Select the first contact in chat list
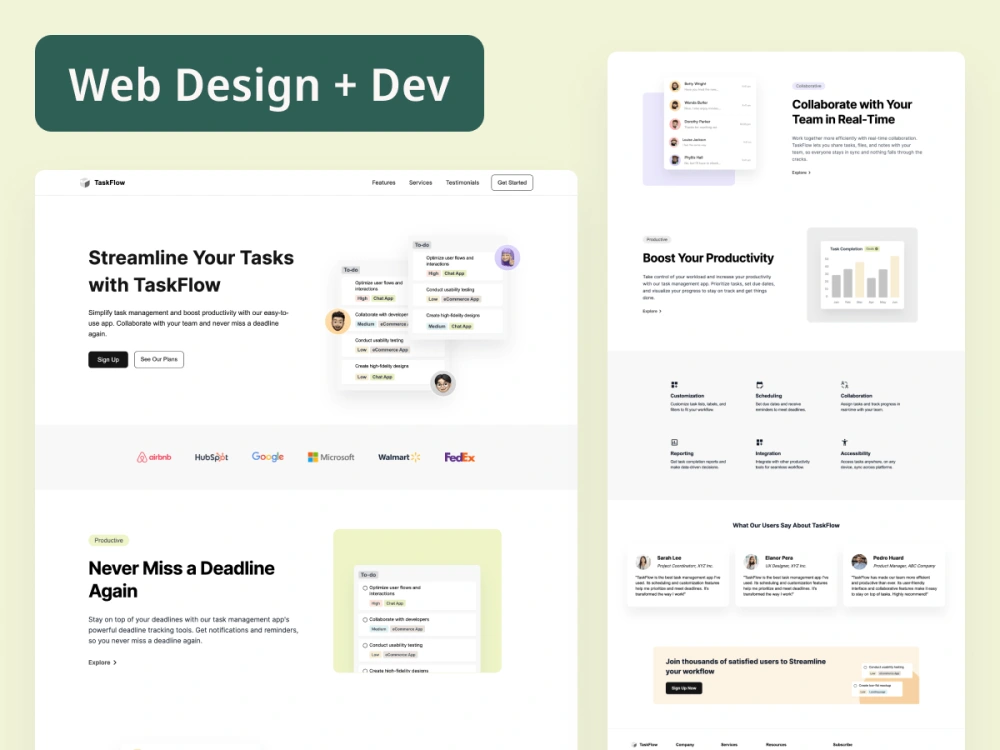The width and height of the screenshot is (1000, 750). click(710, 85)
